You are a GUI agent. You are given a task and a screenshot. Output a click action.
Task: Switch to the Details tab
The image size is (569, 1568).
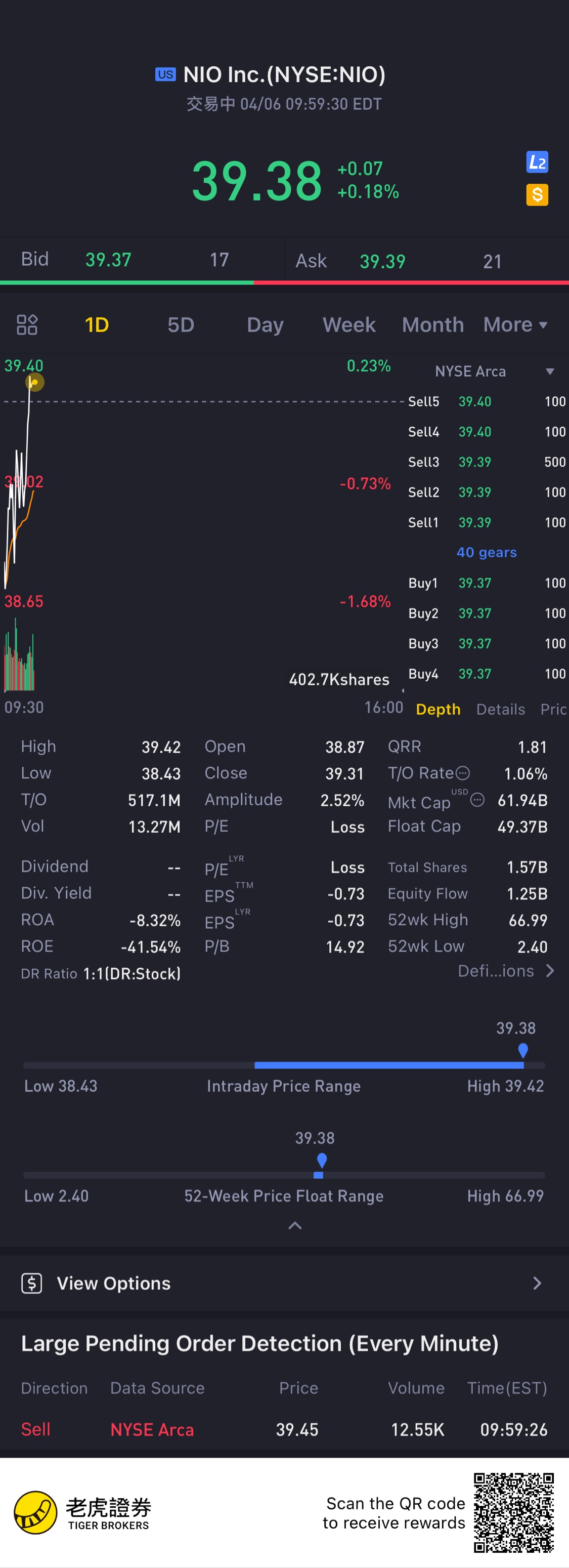500,709
